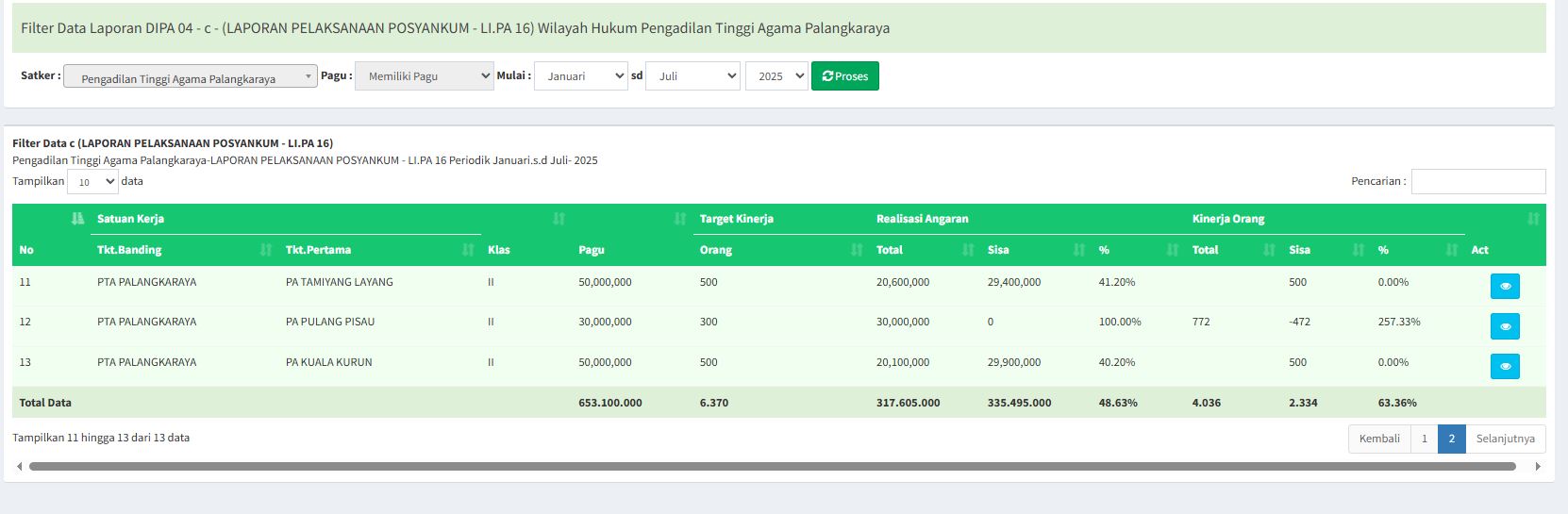The width and height of the screenshot is (1568, 514).
Task: Click Kembali pagination button
Action: click(x=1378, y=439)
